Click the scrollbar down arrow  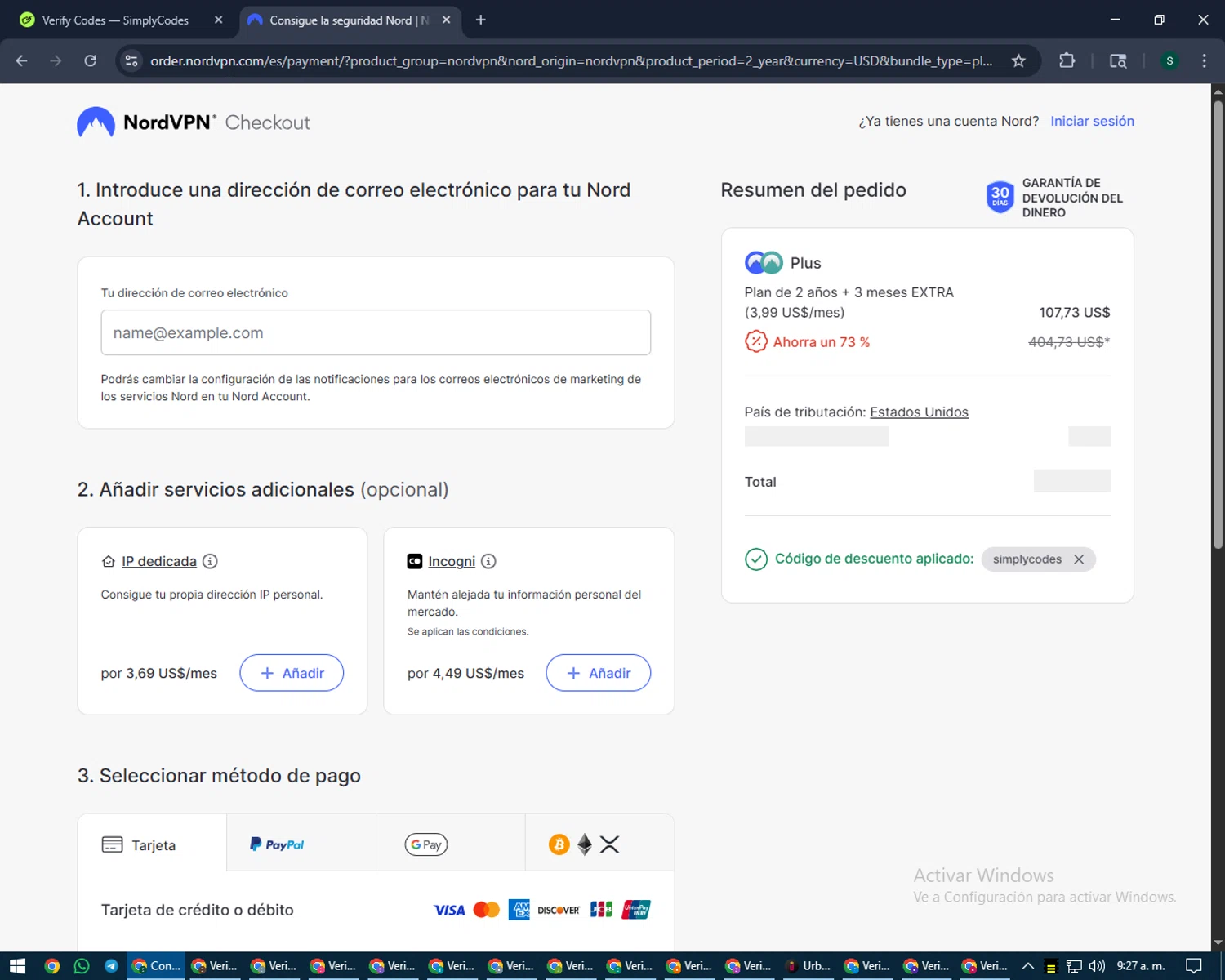(1218, 943)
